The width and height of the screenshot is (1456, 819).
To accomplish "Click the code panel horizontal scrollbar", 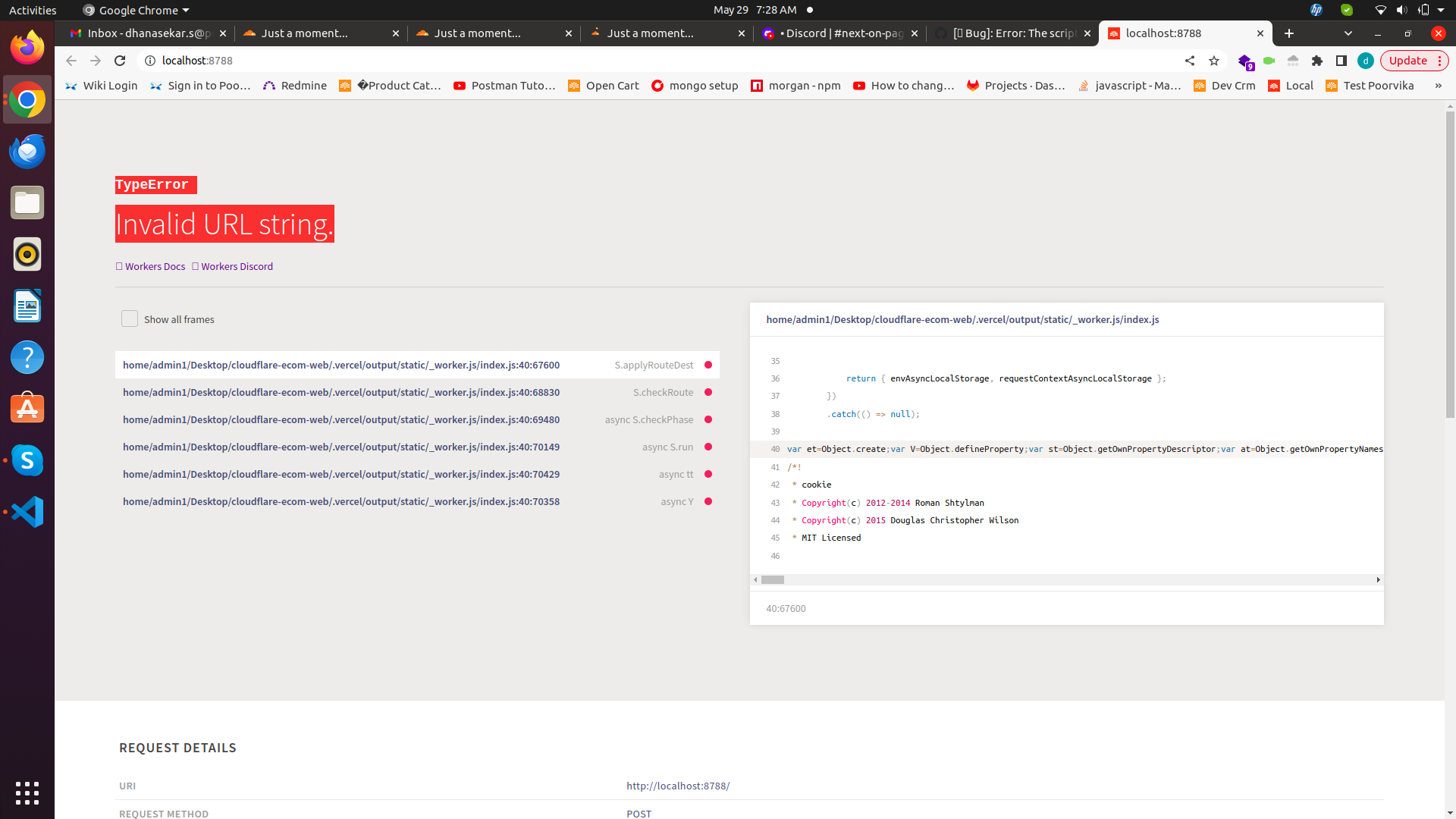I will [x=772, y=579].
